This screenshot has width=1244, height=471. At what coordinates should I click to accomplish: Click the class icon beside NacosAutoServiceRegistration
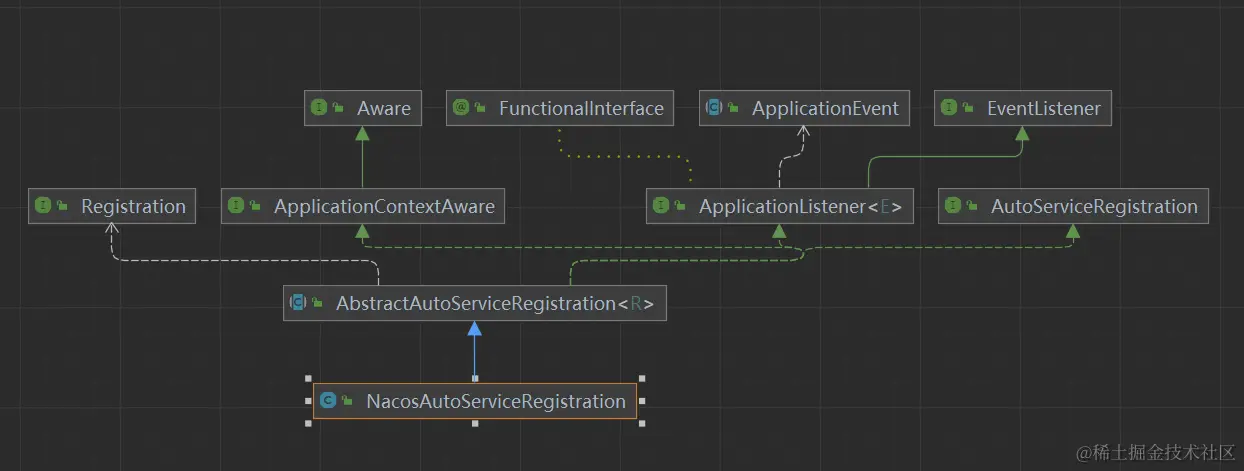click(x=328, y=401)
